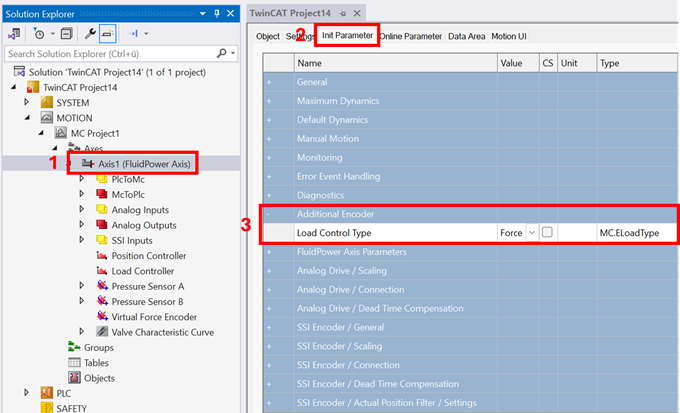The width and height of the screenshot is (680, 413).
Task: Open the Load Control Type value dropdown
Action: pos(532,233)
